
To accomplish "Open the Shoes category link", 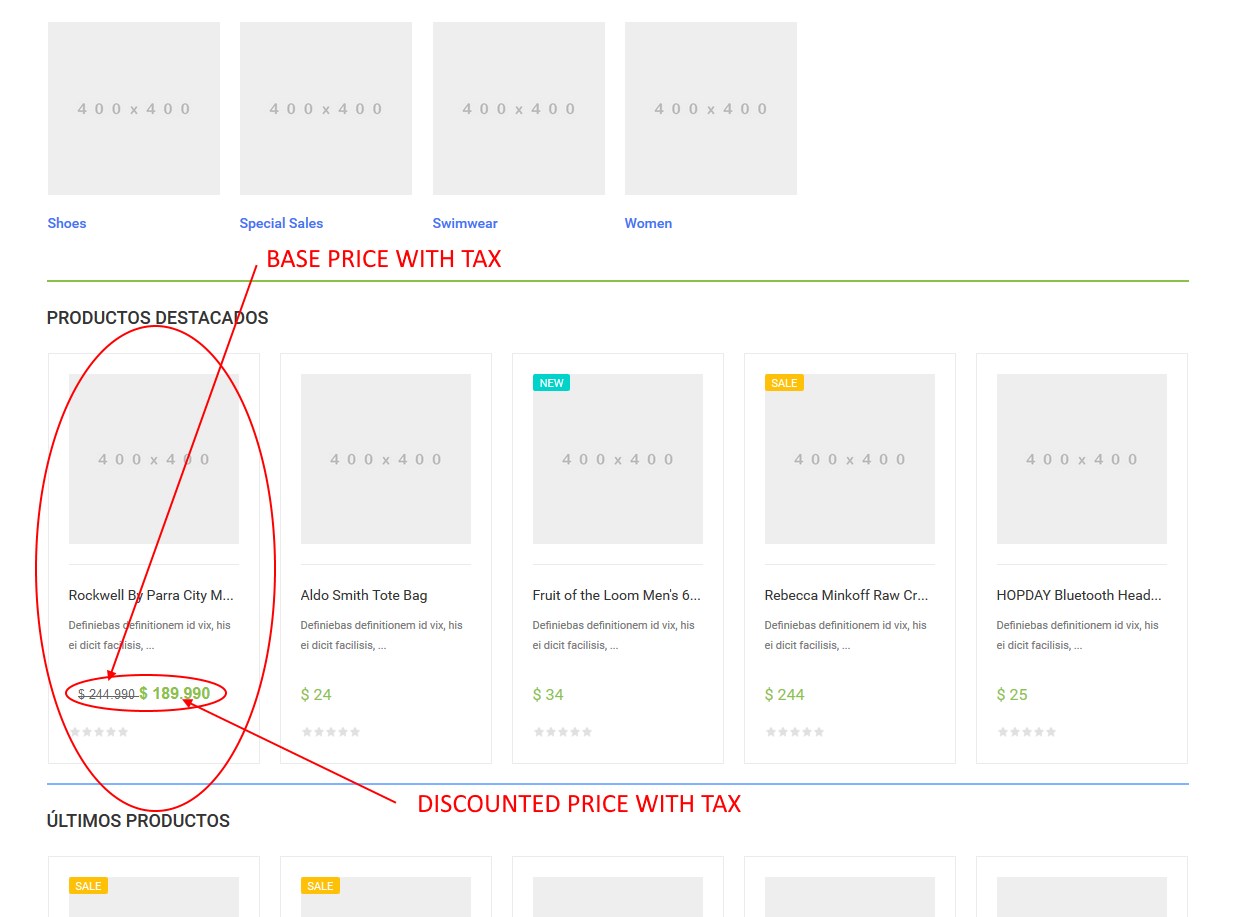I will pyautogui.click(x=66, y=223).
